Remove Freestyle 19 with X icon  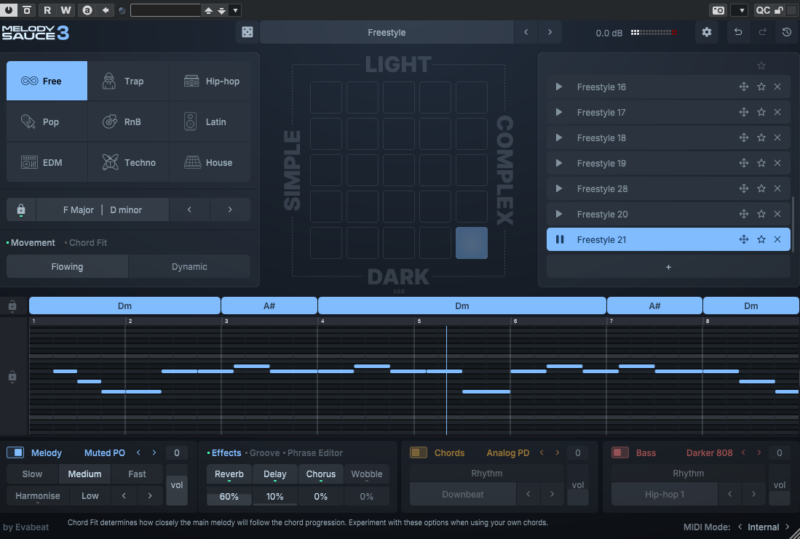coord(777,163)
